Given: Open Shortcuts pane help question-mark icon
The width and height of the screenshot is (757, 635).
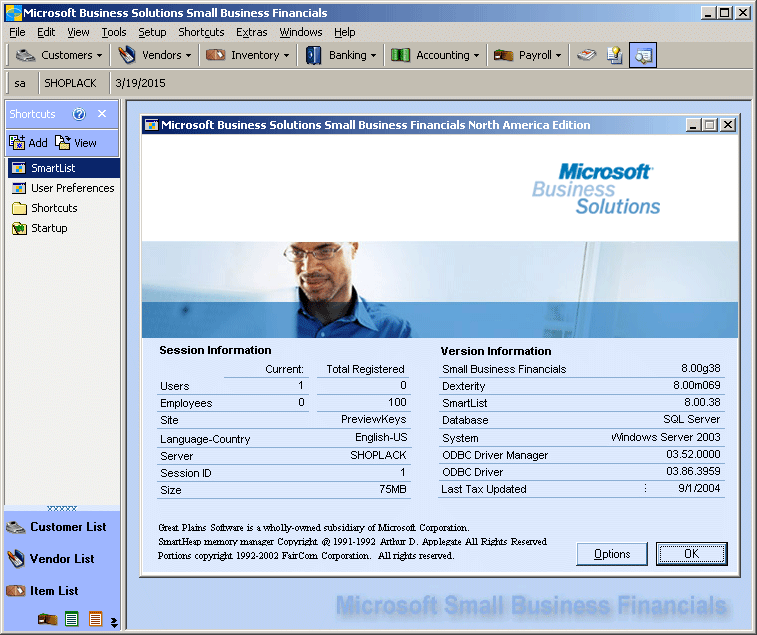Looking at the screenshot, I should [x=79, y=114].
